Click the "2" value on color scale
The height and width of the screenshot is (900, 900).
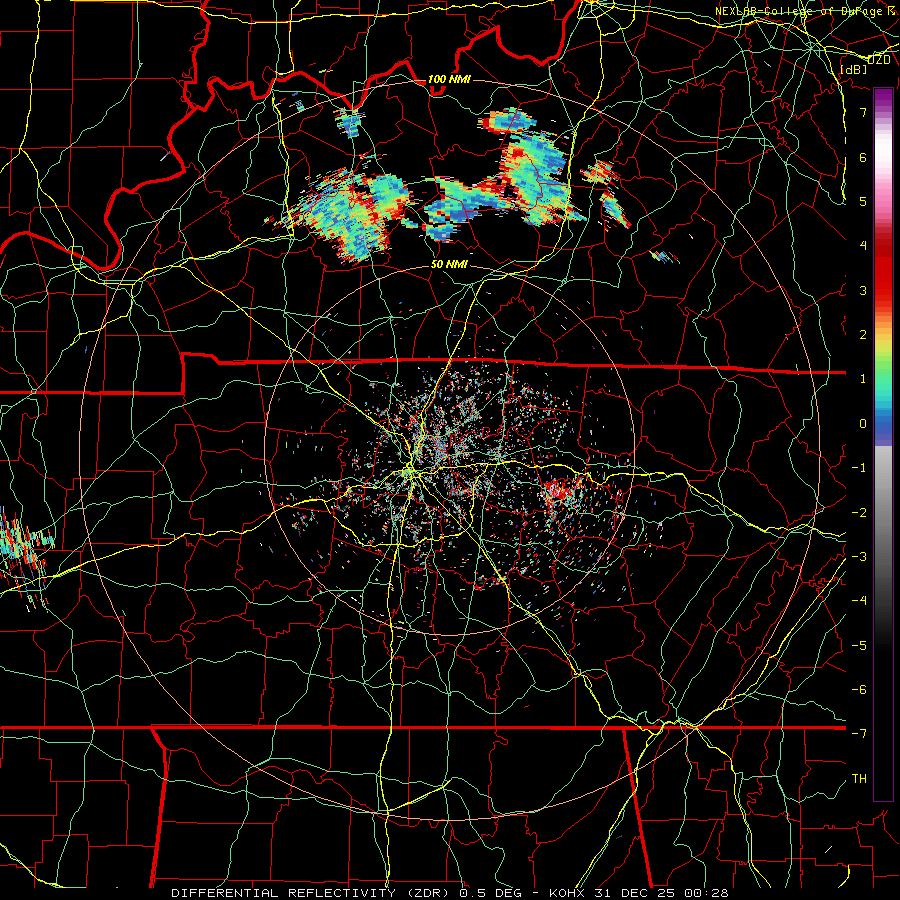click(x=863, y=335)
